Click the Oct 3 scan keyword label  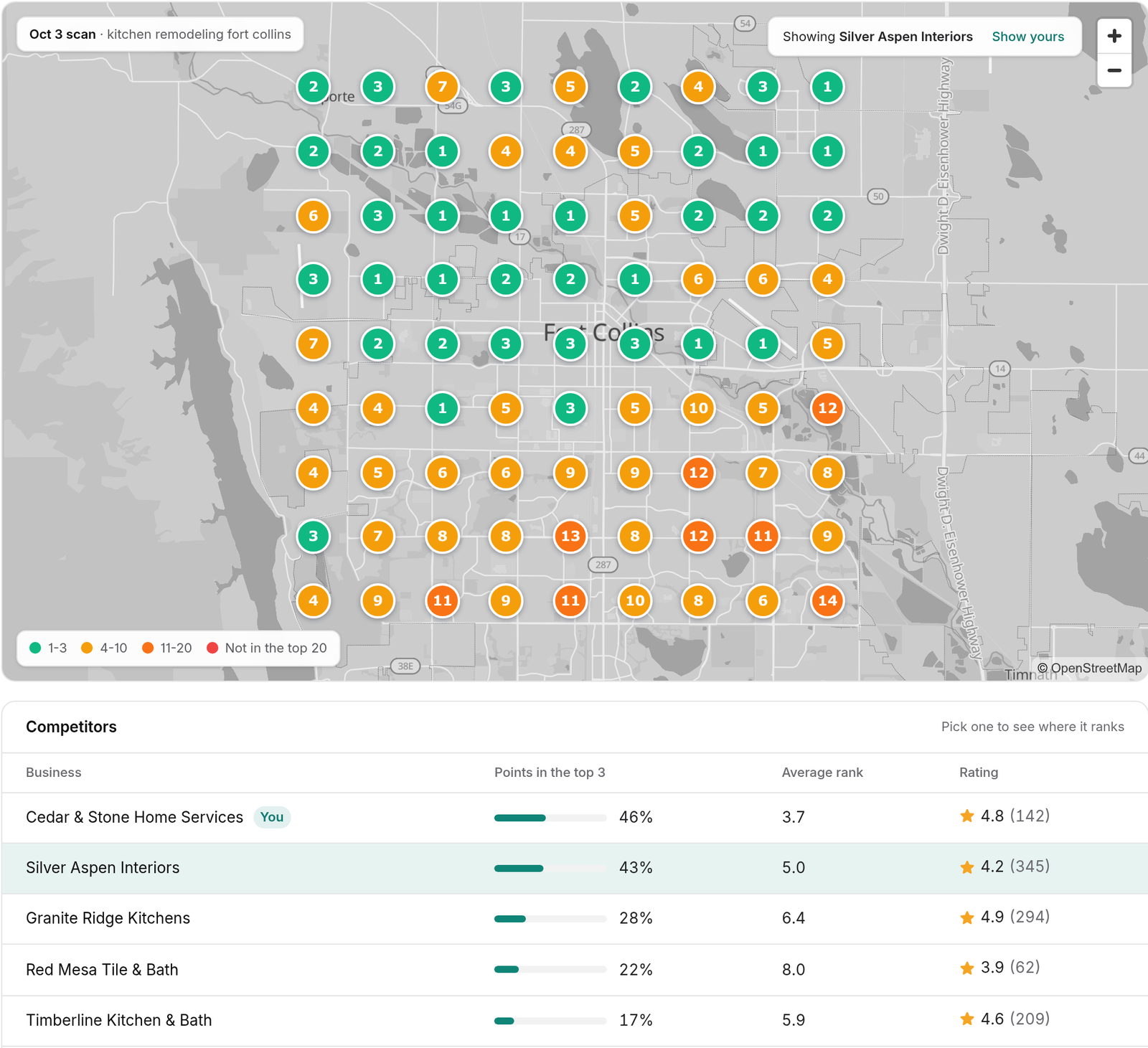(160, 34)
